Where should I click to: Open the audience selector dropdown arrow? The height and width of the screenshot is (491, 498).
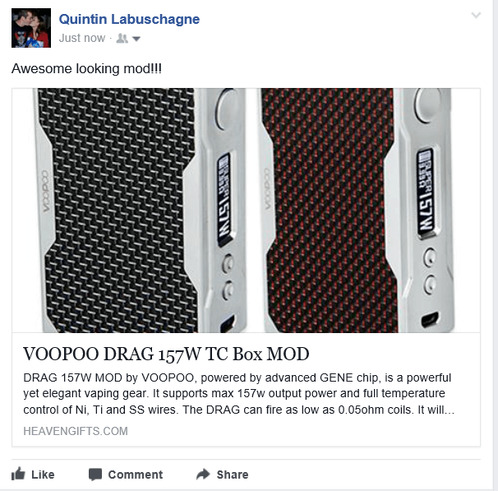136,39
